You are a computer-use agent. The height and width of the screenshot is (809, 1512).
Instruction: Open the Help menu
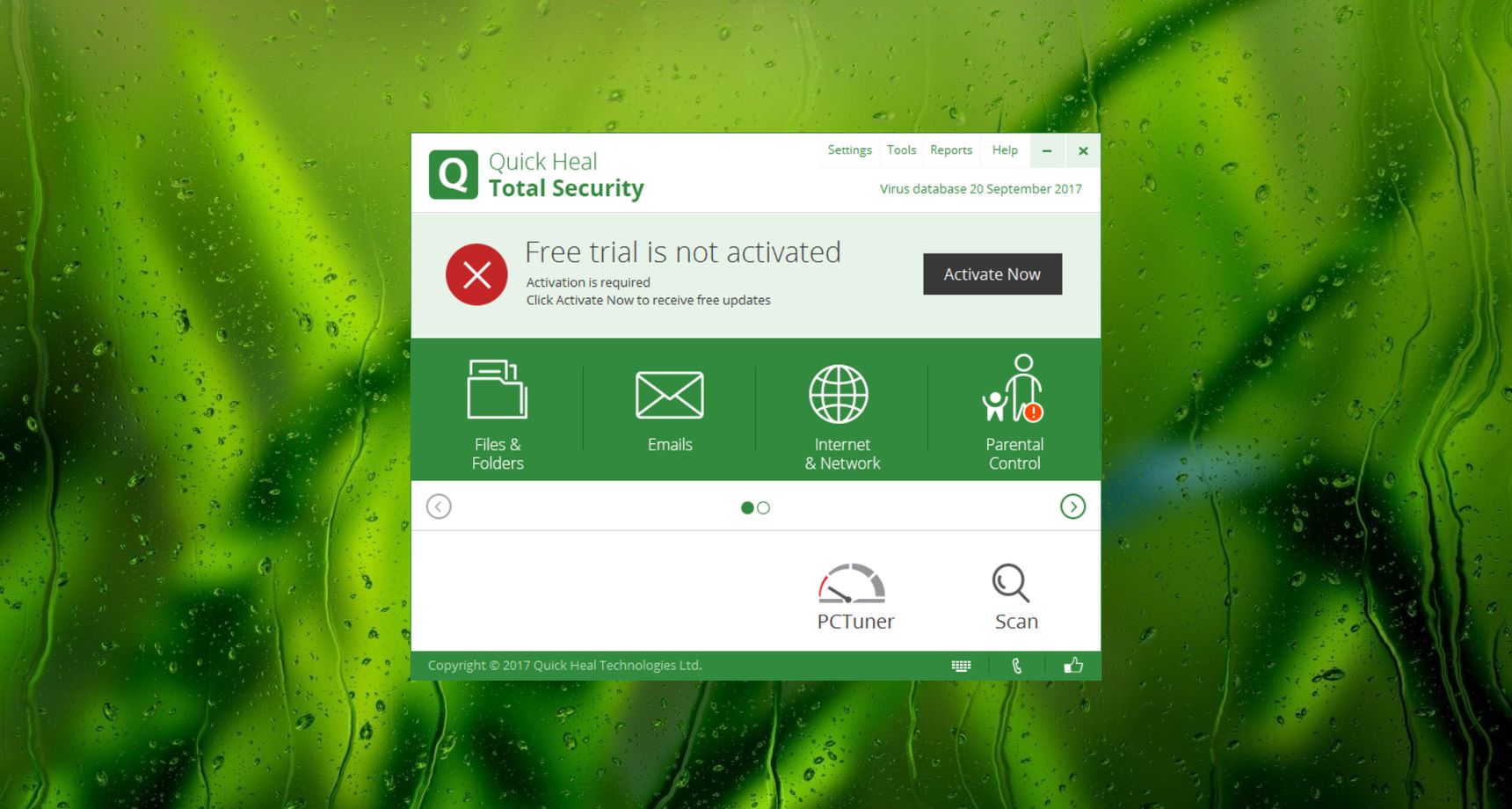pos(1005,150)
